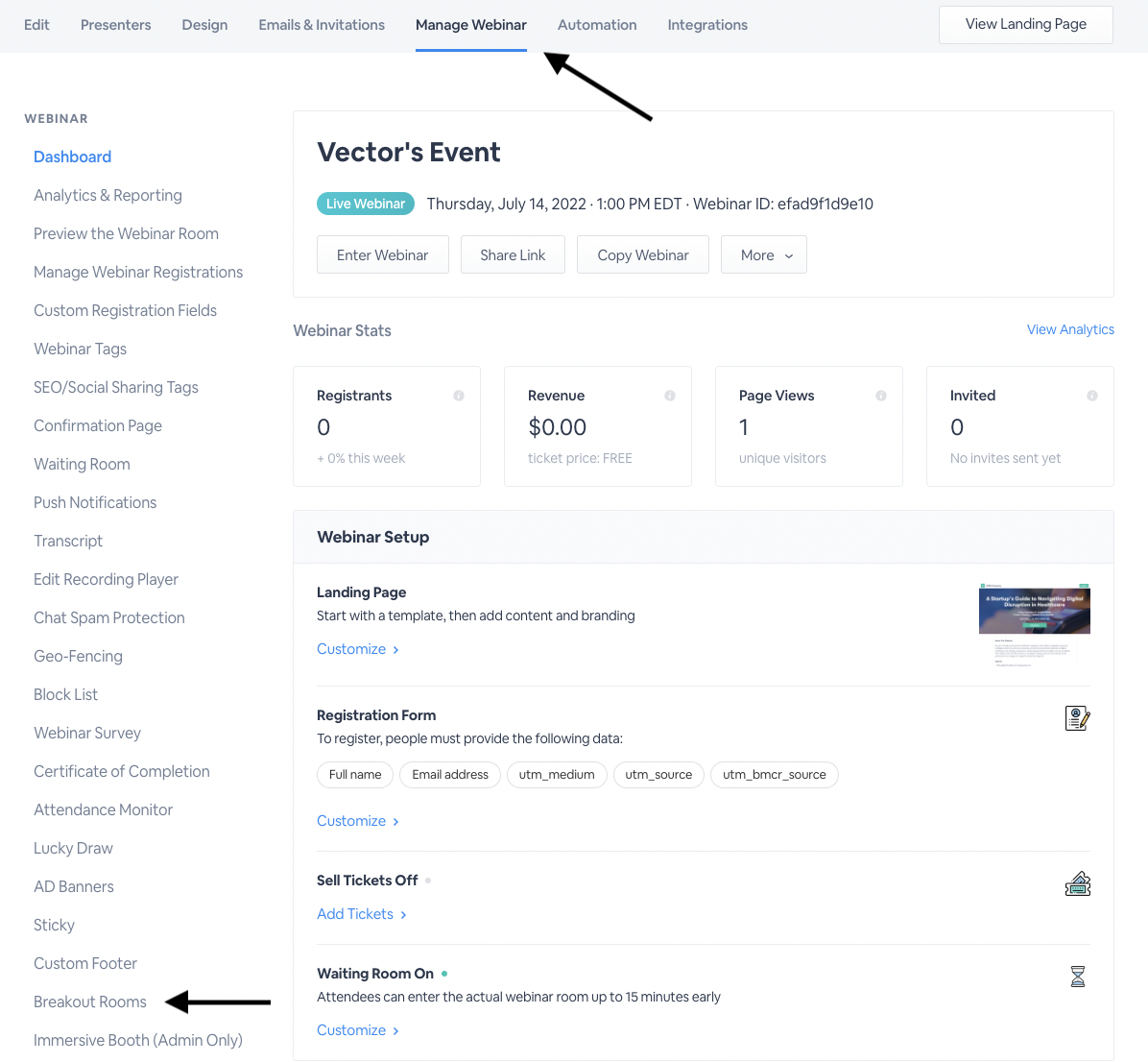The image size is (1148, 1062).
Task: Click the ticket icon beside Sell Tickets
Action: tap(1078, 884)
